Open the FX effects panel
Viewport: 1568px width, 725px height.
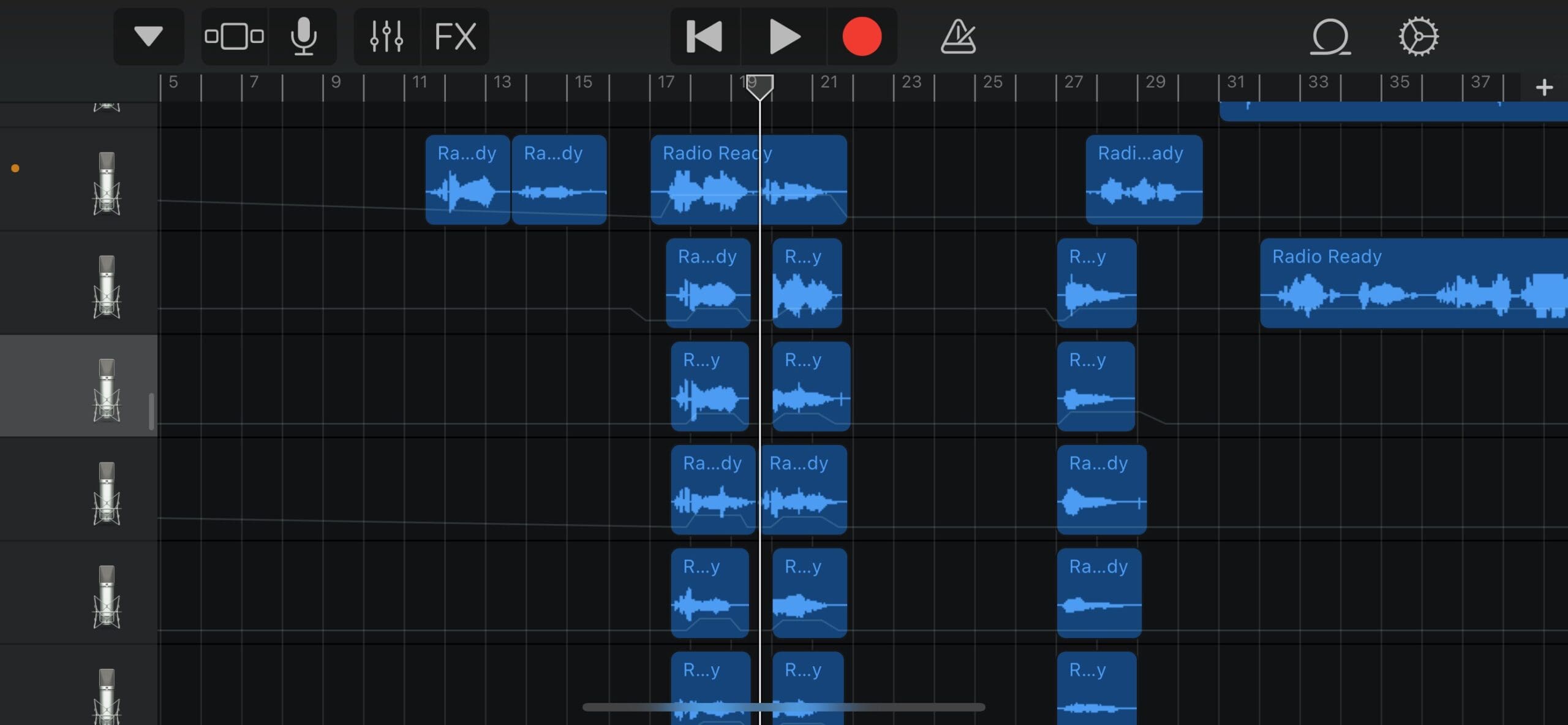454,36
